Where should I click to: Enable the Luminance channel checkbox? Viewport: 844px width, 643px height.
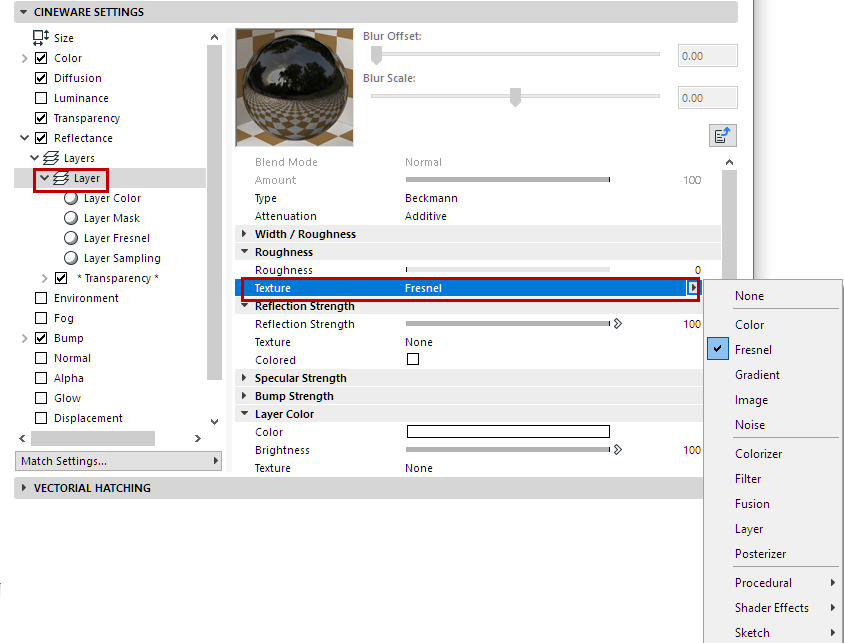(40, 97)
